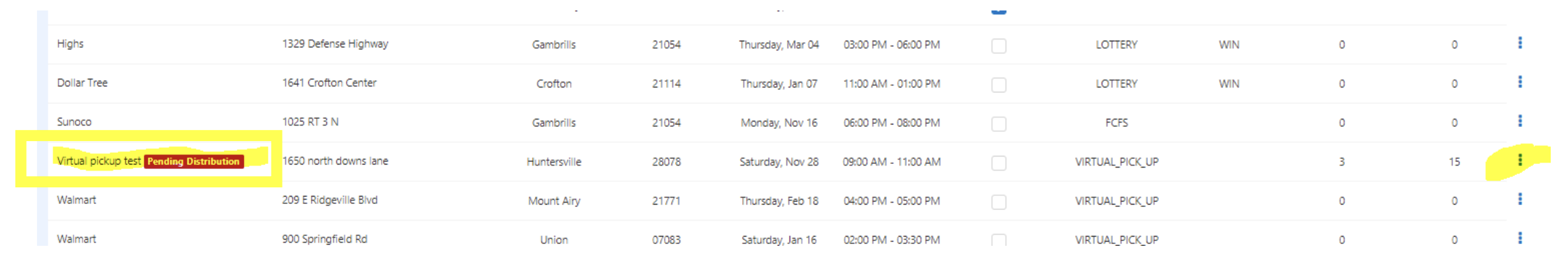Tick the checkbox in the Sunoco row
Image resolution: width=1568 pixels, height=276 pixels.
999,124
